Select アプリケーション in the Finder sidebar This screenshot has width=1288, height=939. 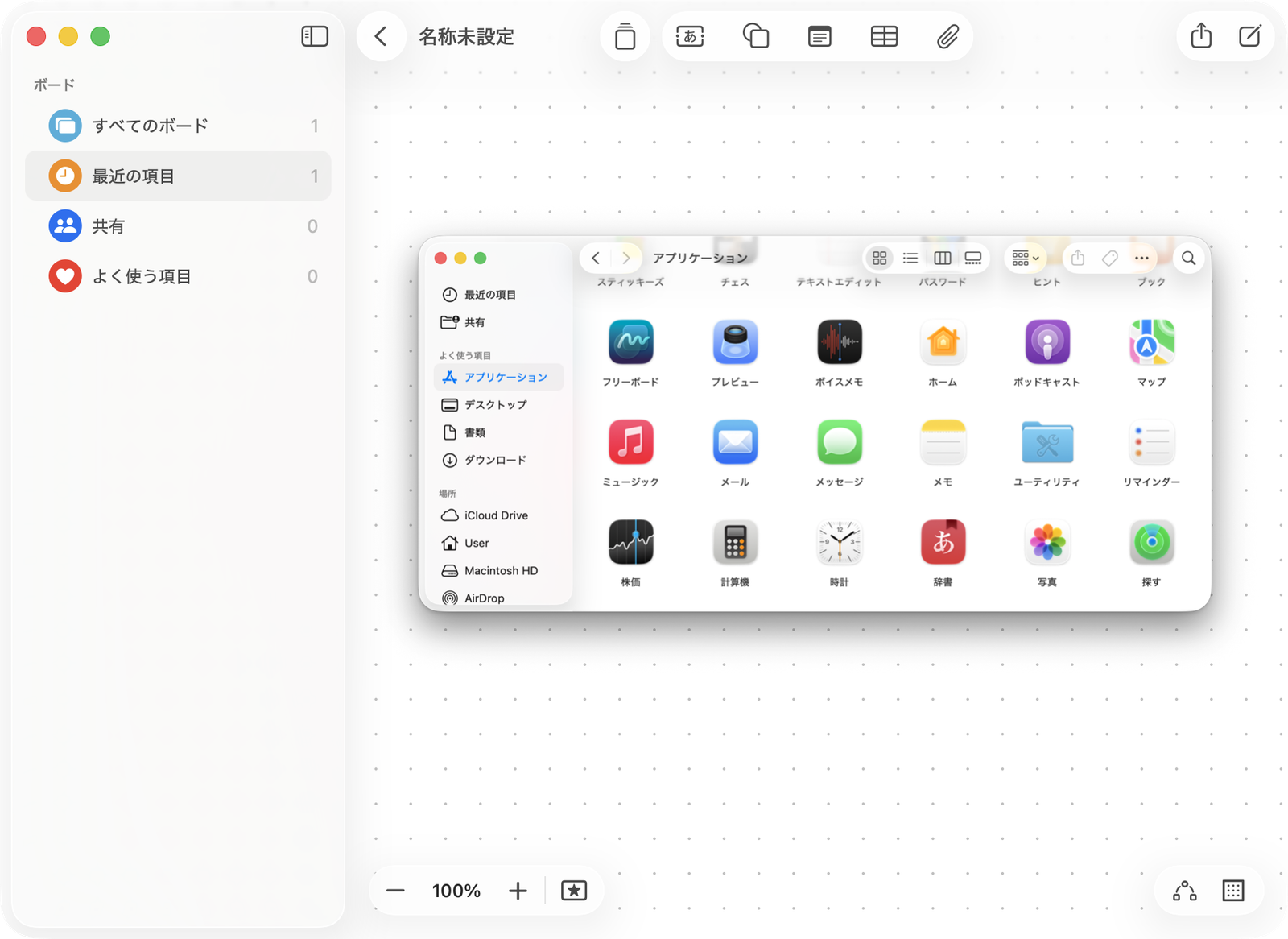pyautogui.click(x=499, y=377)
